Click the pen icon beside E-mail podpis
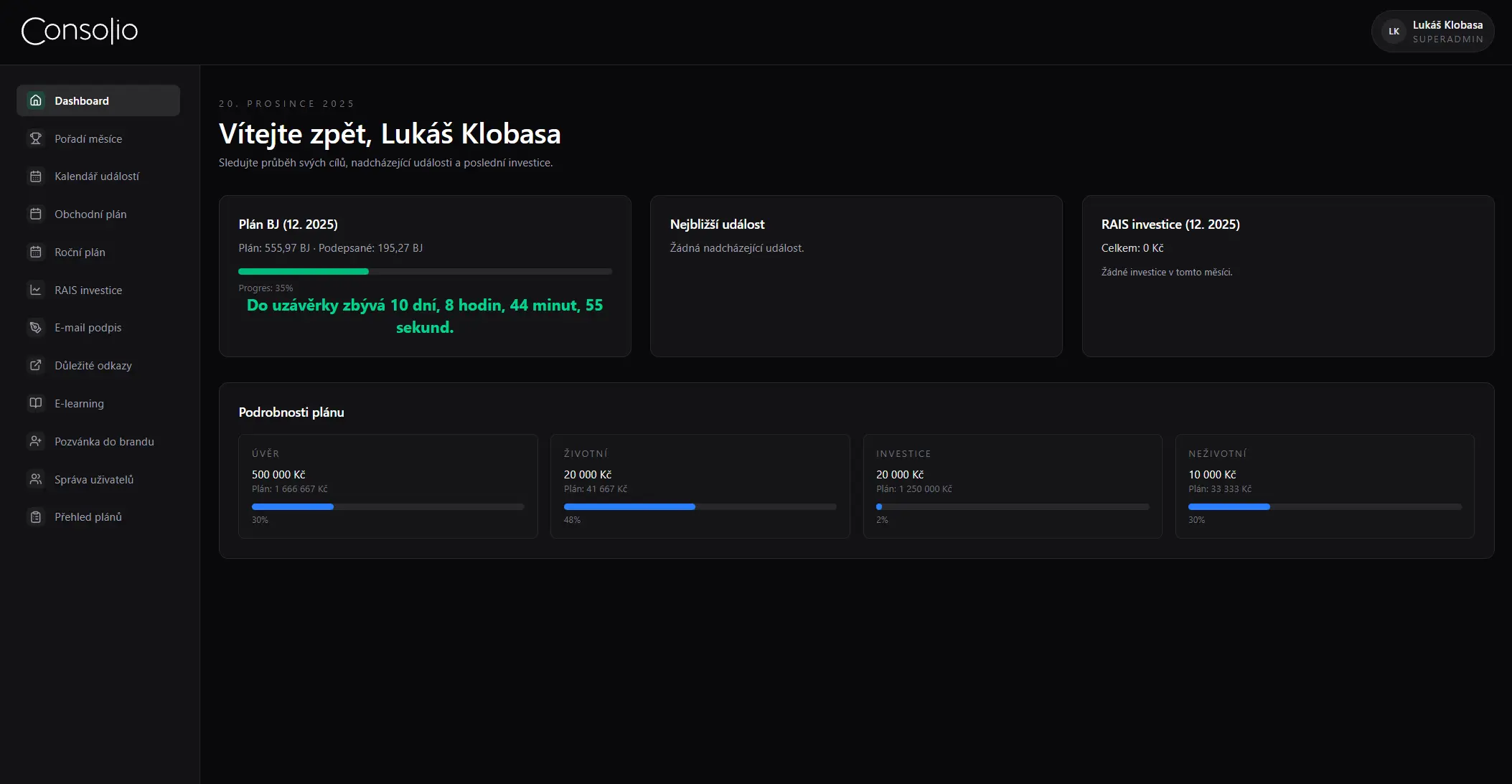This screenshot has height=784, width=1512. point(36,328)
